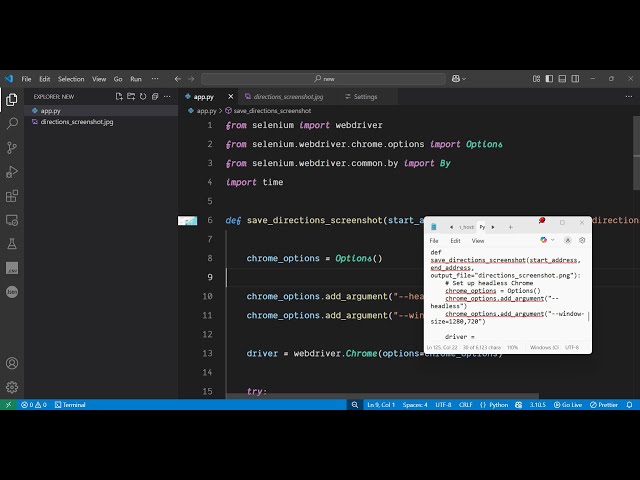Add a new tab in Notepad
Screen dimensions: 640x480
click(510, 227)
